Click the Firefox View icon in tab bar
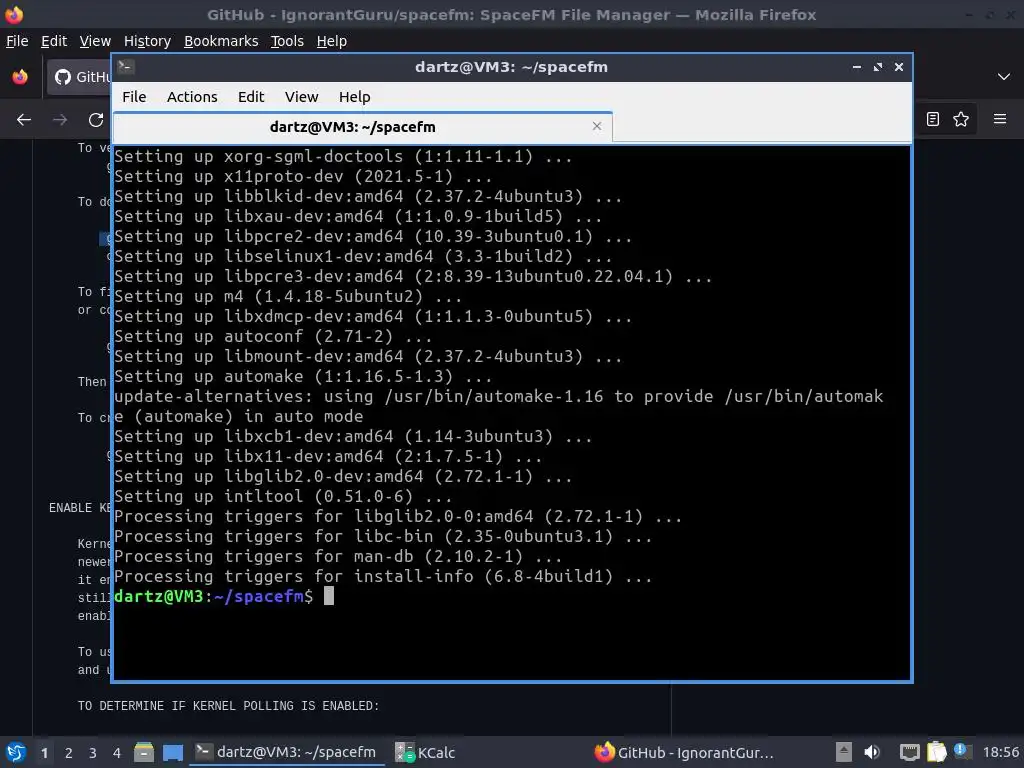 click(x=20, y=77)
